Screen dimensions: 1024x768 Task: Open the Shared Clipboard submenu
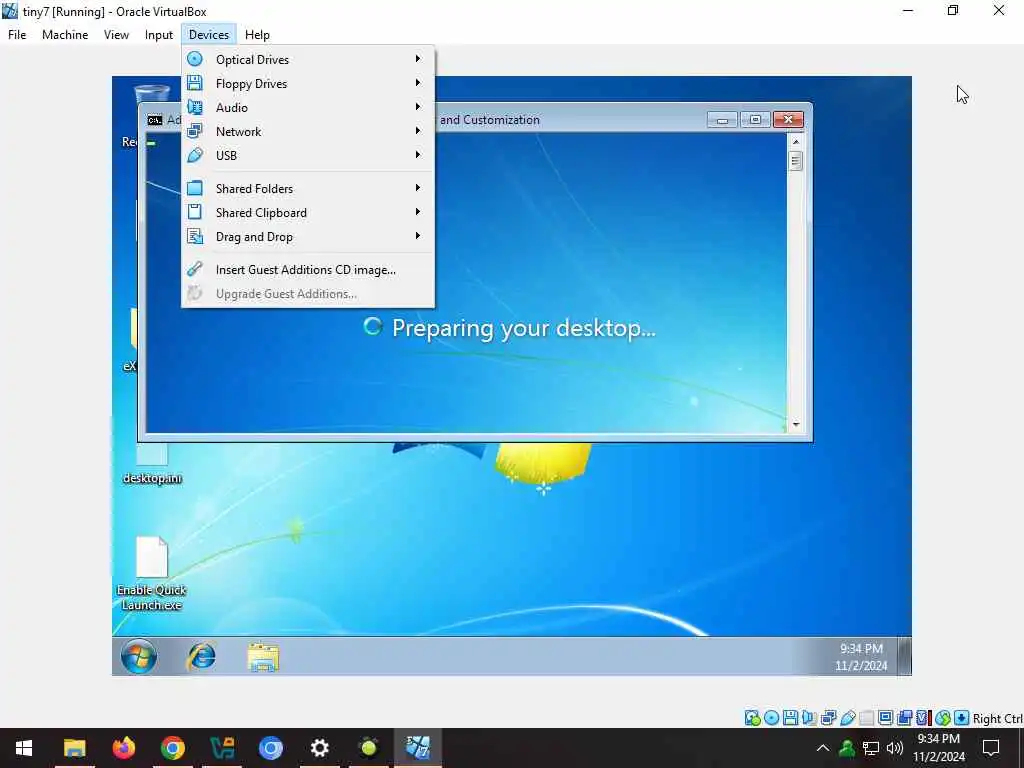click(x=308, y=213)
